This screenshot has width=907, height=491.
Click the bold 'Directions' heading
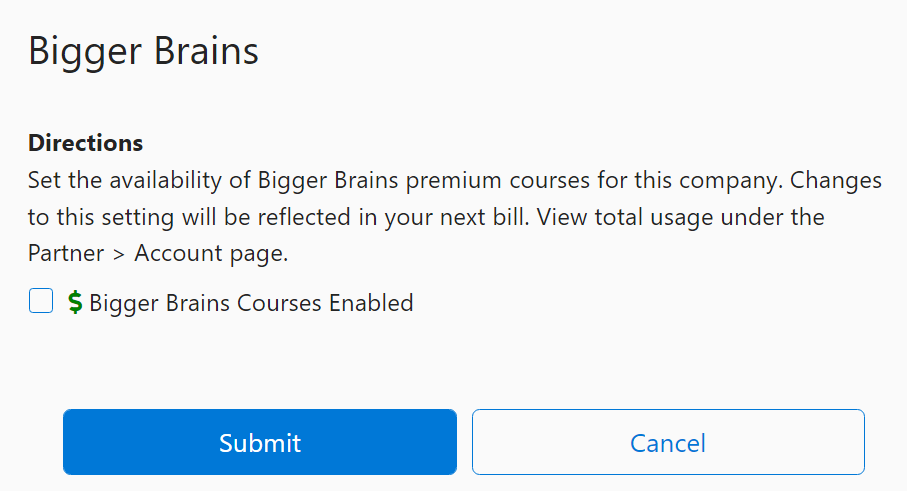click(86, 143)
